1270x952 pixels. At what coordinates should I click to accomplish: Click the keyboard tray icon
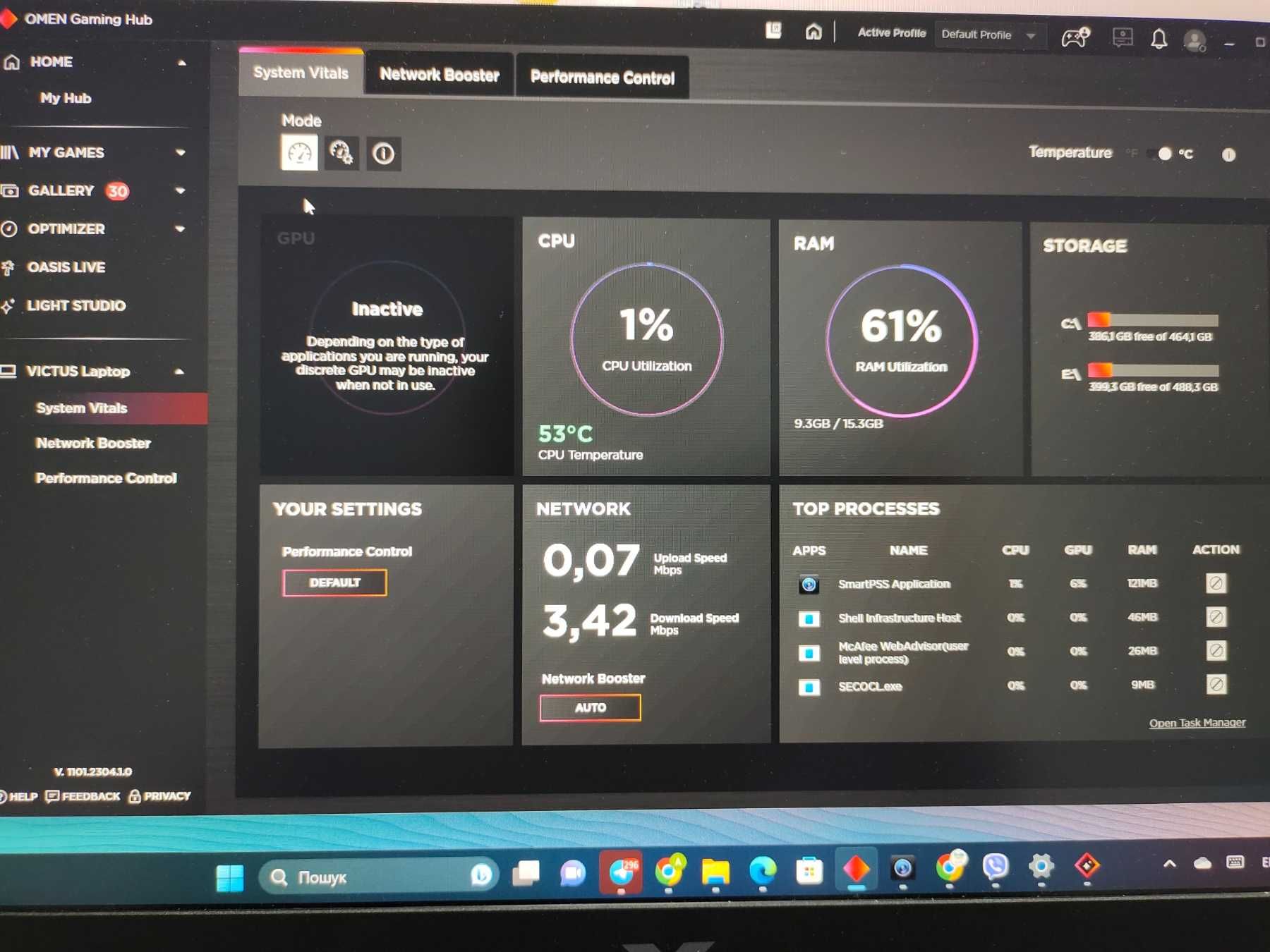tap(1235, 862)
